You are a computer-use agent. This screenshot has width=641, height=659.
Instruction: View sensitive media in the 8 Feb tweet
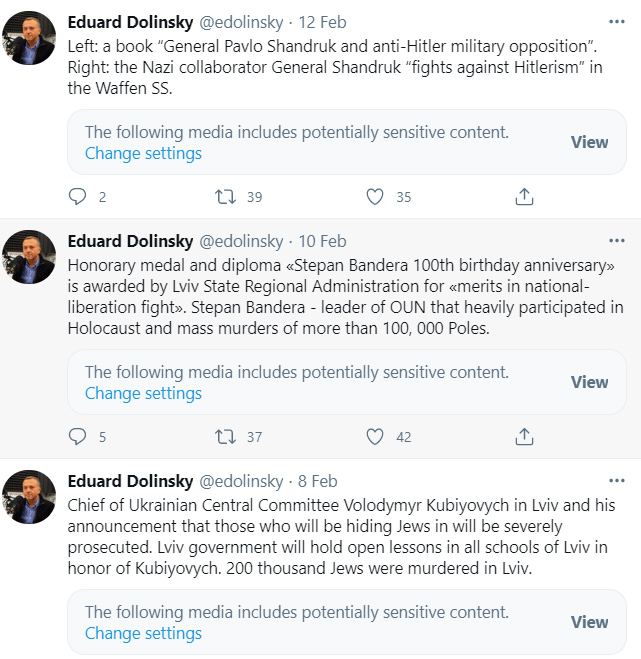click(589, 622)
